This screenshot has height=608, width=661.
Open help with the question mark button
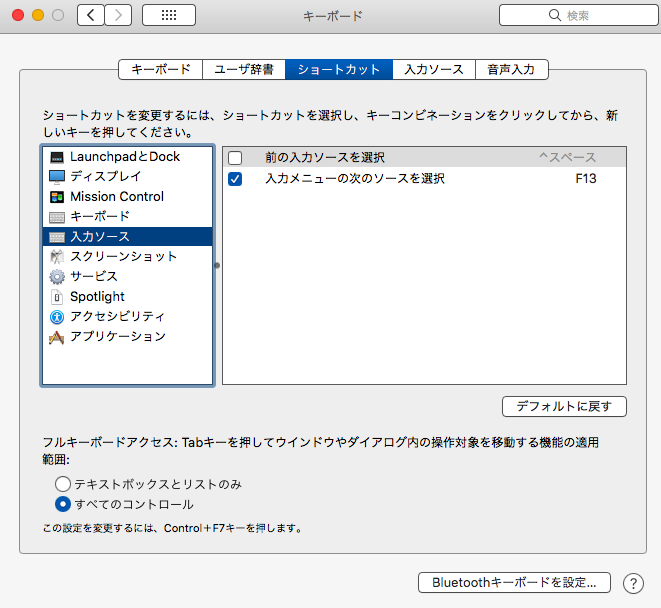point(633,584)
